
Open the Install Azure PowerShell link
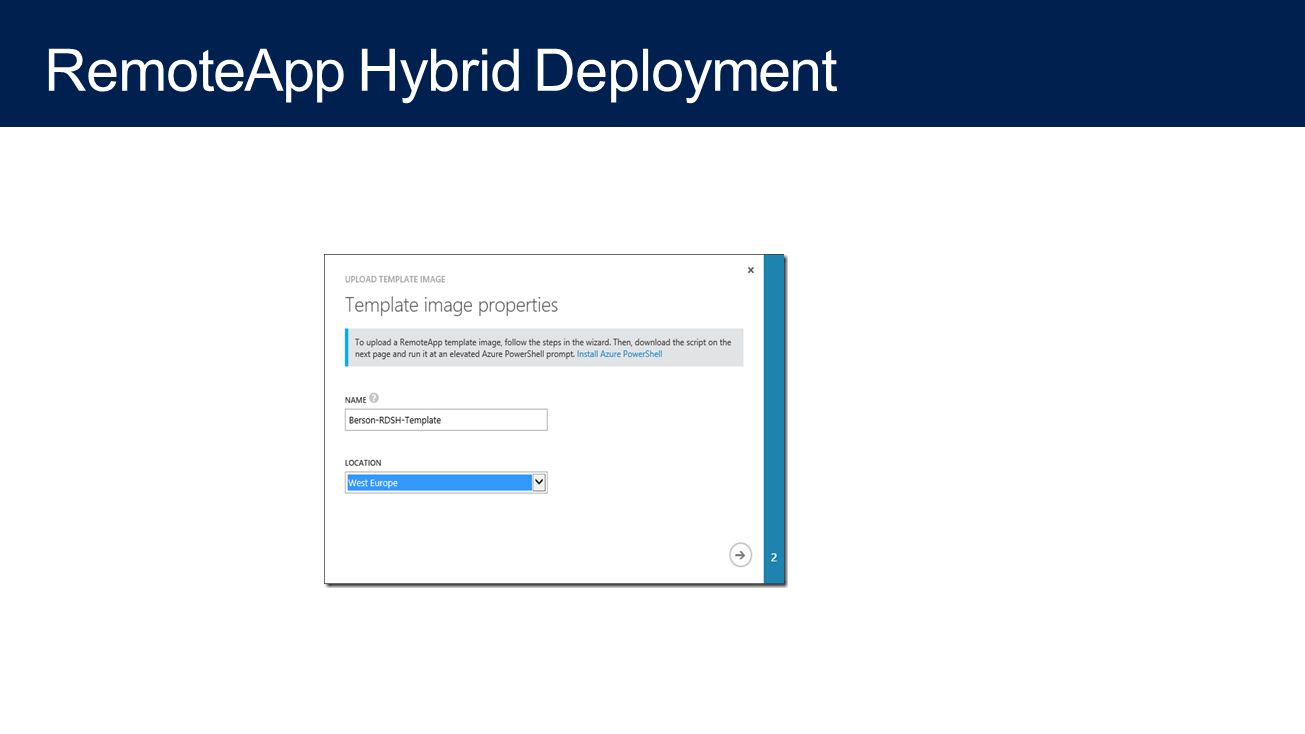coord(619,354)
